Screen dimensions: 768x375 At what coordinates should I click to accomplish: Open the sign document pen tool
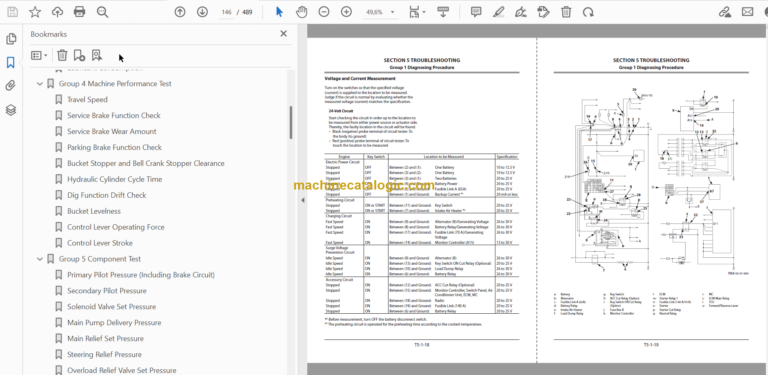tap(521, 12)
